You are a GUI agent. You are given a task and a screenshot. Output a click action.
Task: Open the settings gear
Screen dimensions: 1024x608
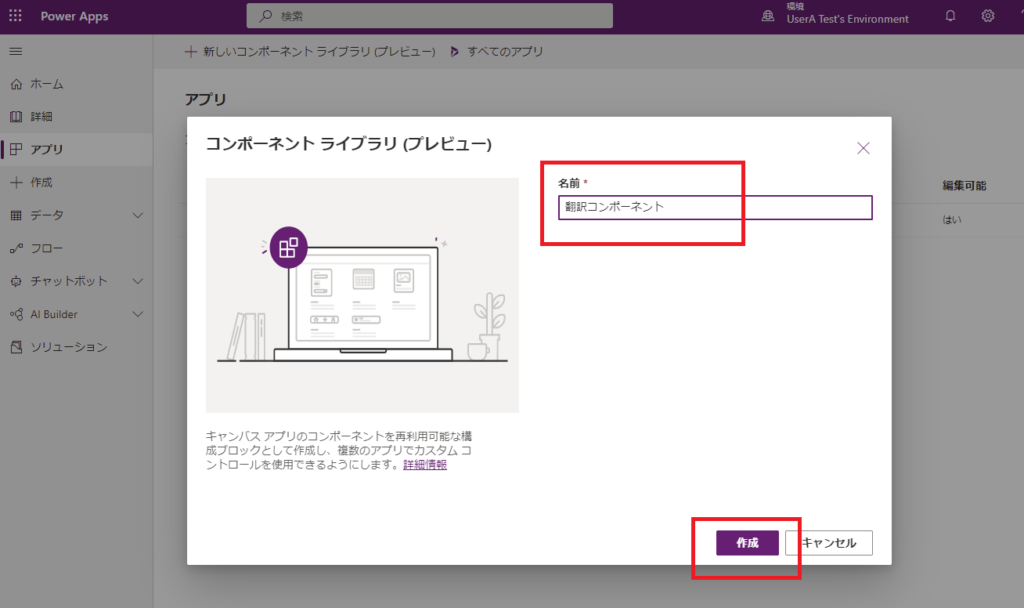coord(987,16)
